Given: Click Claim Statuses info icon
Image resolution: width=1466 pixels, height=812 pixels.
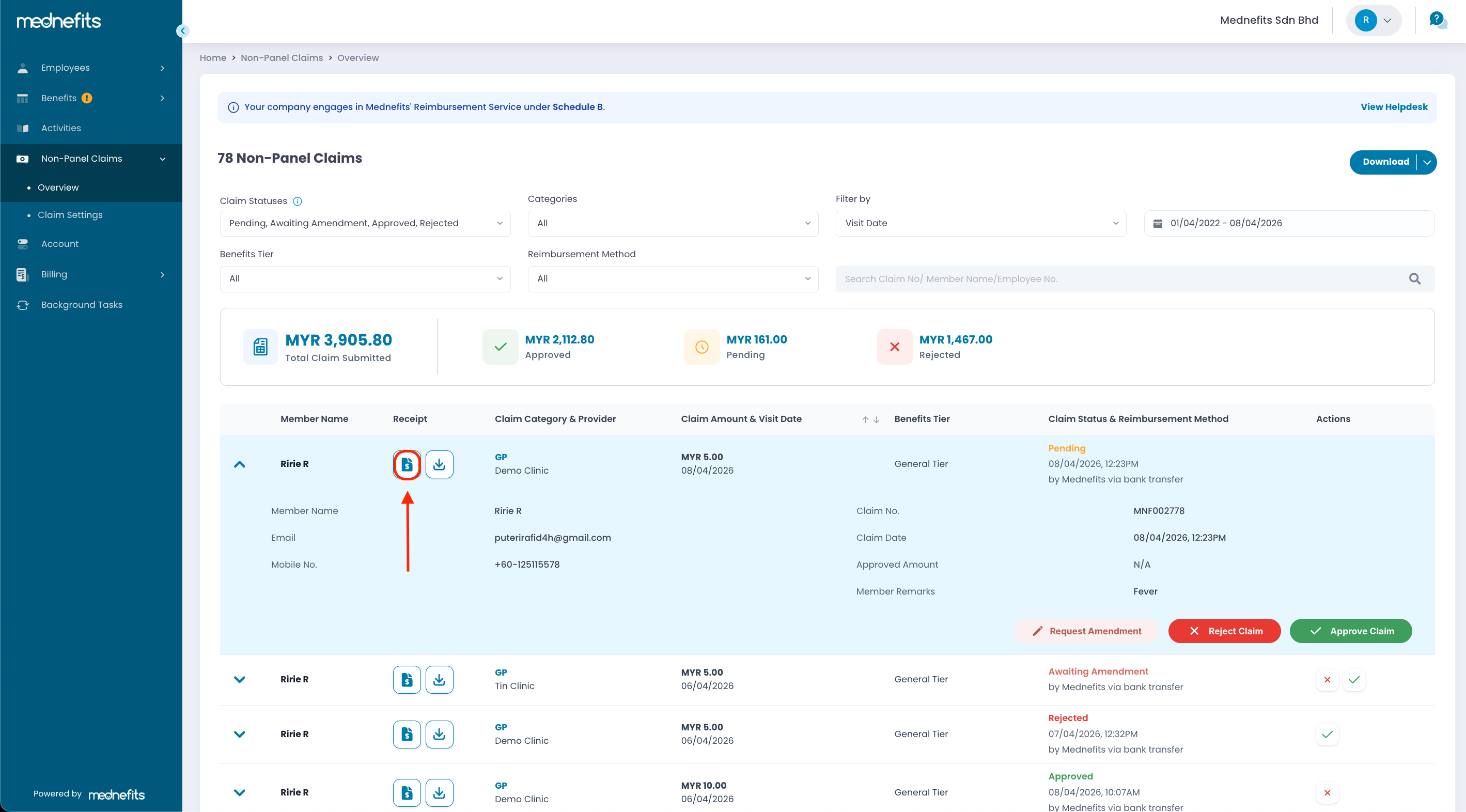Looking at the screenshot, I should [x=297, y=201].
